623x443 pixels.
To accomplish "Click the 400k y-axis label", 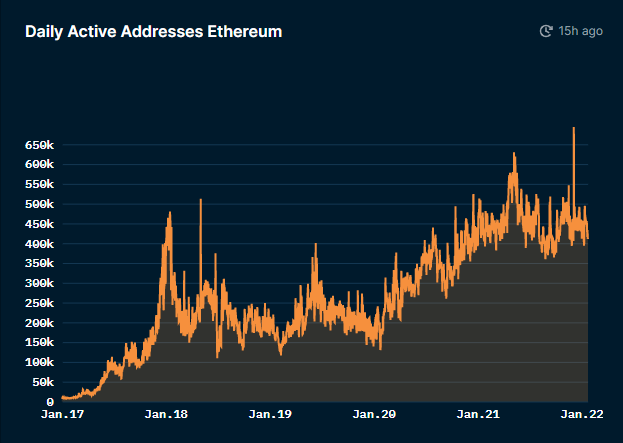I will tap(39, 244).
